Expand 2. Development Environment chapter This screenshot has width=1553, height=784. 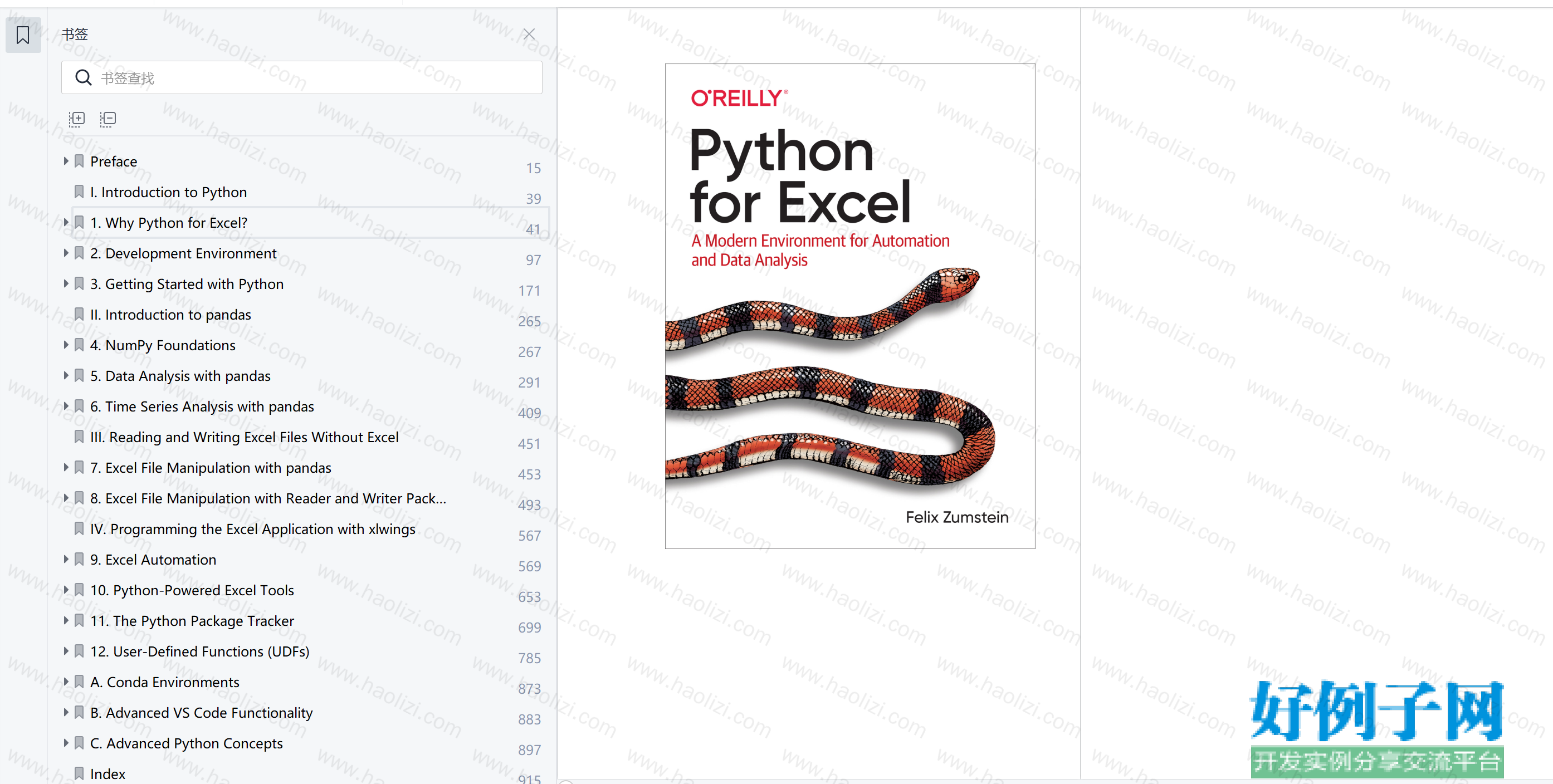tap(66, 253)
